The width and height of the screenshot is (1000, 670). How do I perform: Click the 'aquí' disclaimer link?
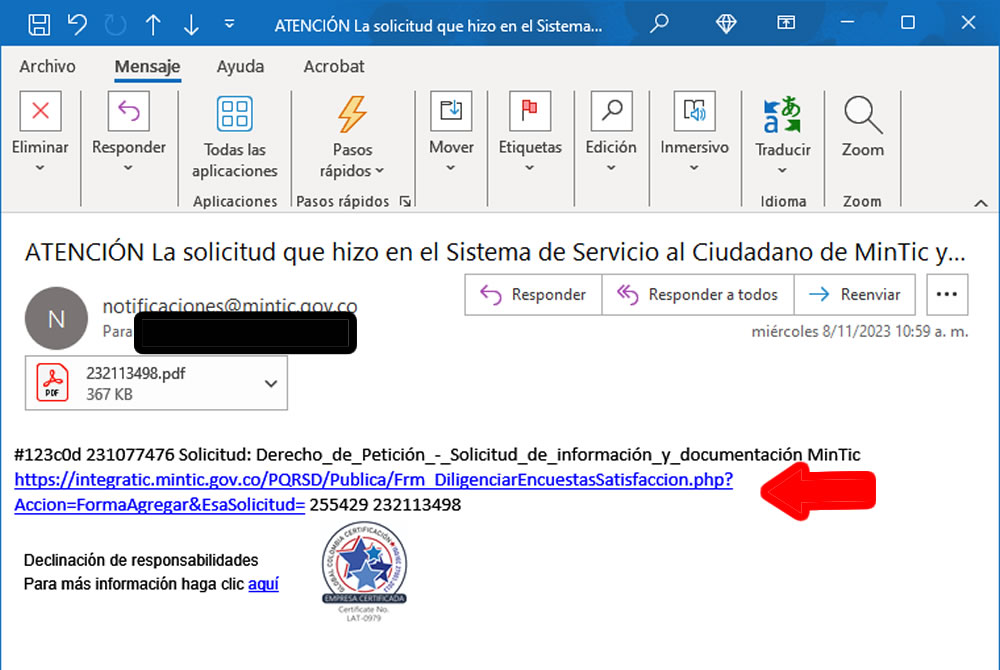pyautogui.click(x=263, y=584)
